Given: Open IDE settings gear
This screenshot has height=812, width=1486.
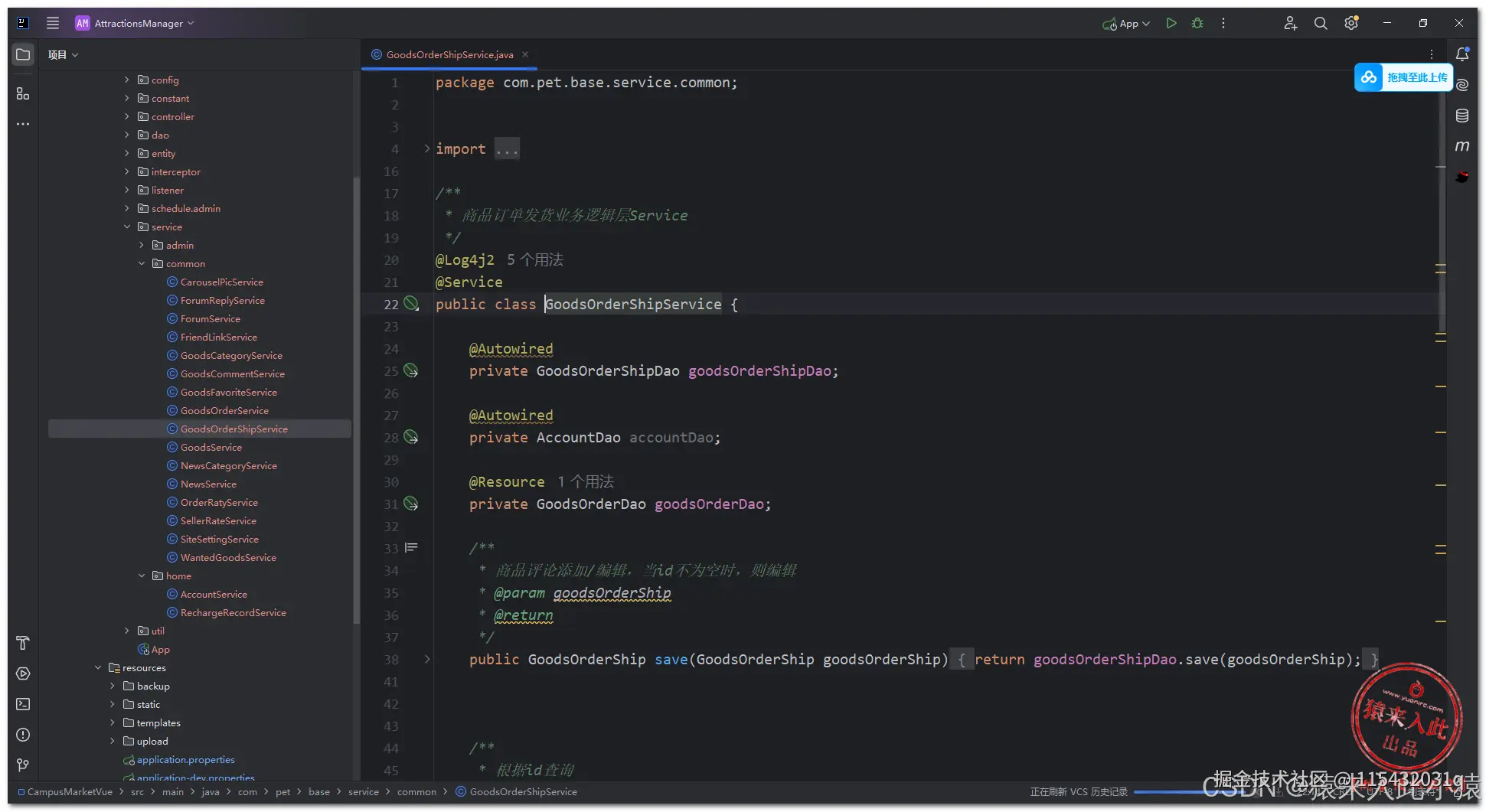Looking at the screenshot, I should click(x=1351, y=23).
